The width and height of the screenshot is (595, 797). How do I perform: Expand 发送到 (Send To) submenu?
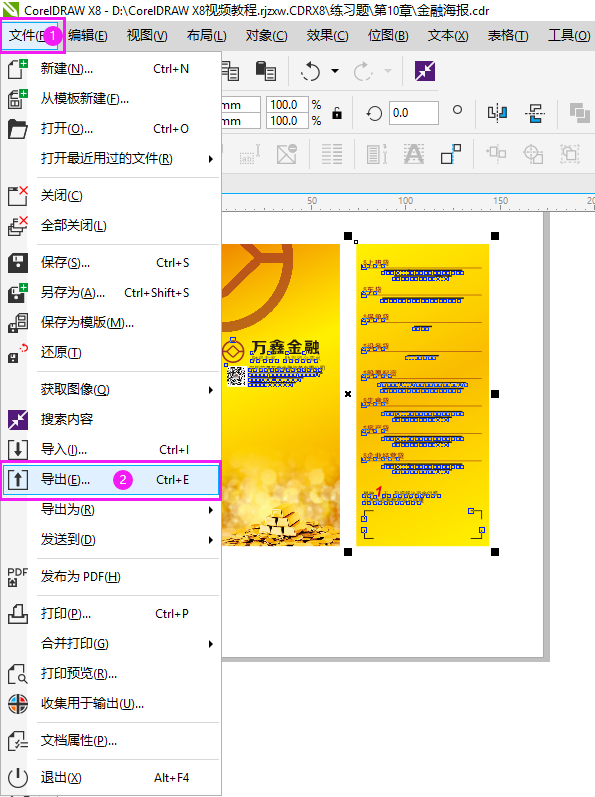click(111, 540)
